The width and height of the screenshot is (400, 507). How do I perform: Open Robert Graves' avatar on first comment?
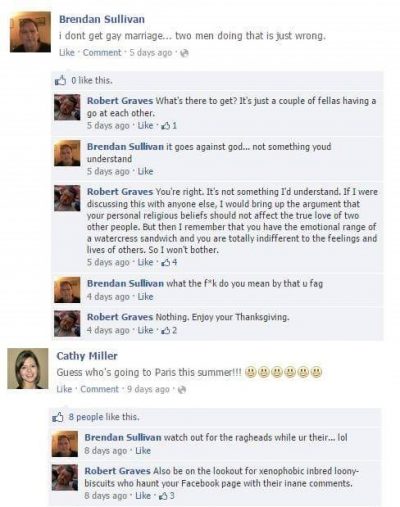[67, 107]
